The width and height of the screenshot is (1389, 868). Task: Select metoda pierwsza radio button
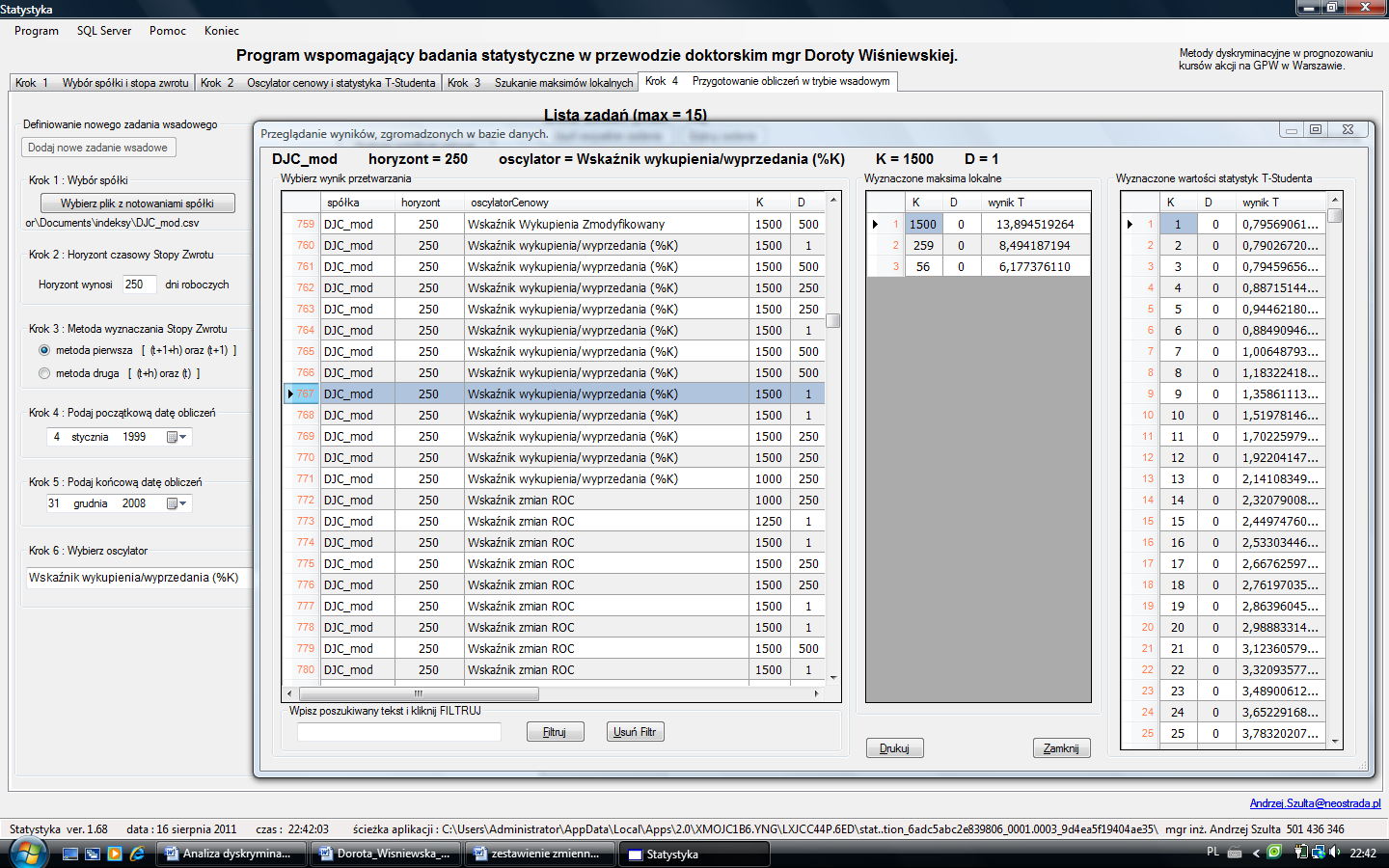[x=44, y=350]
